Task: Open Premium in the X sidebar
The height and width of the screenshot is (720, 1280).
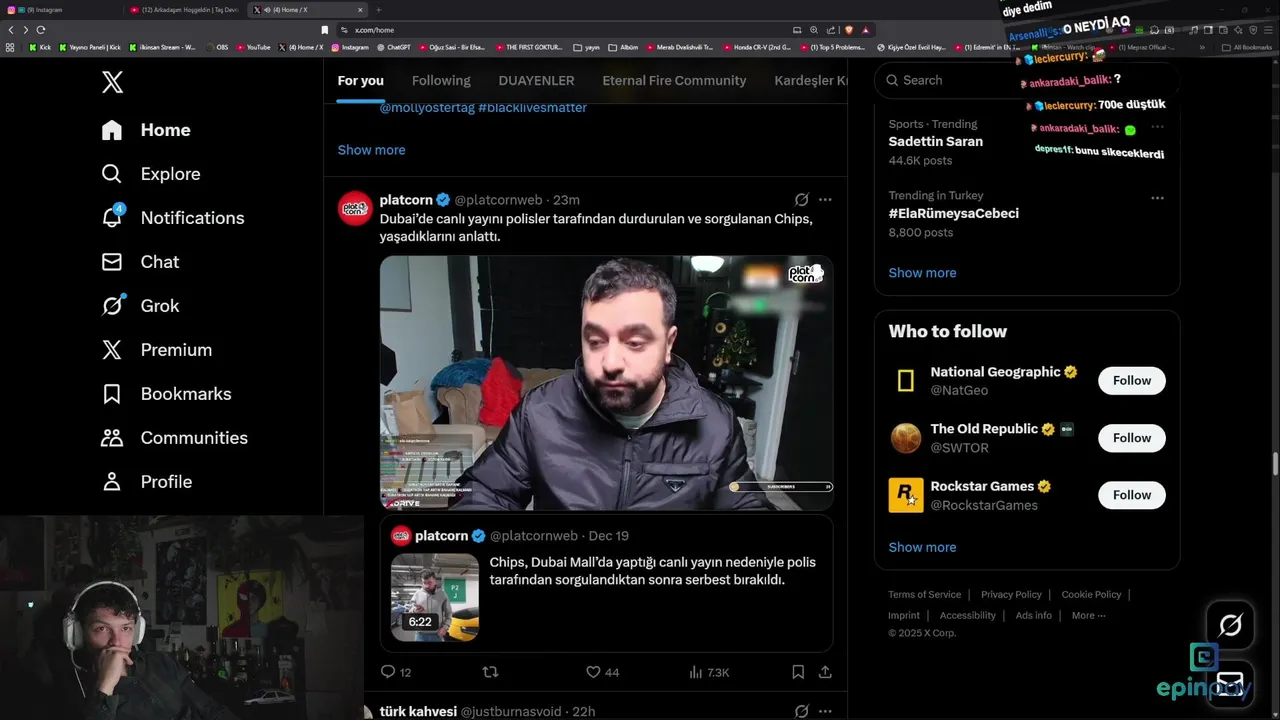Action: [157, 350]
